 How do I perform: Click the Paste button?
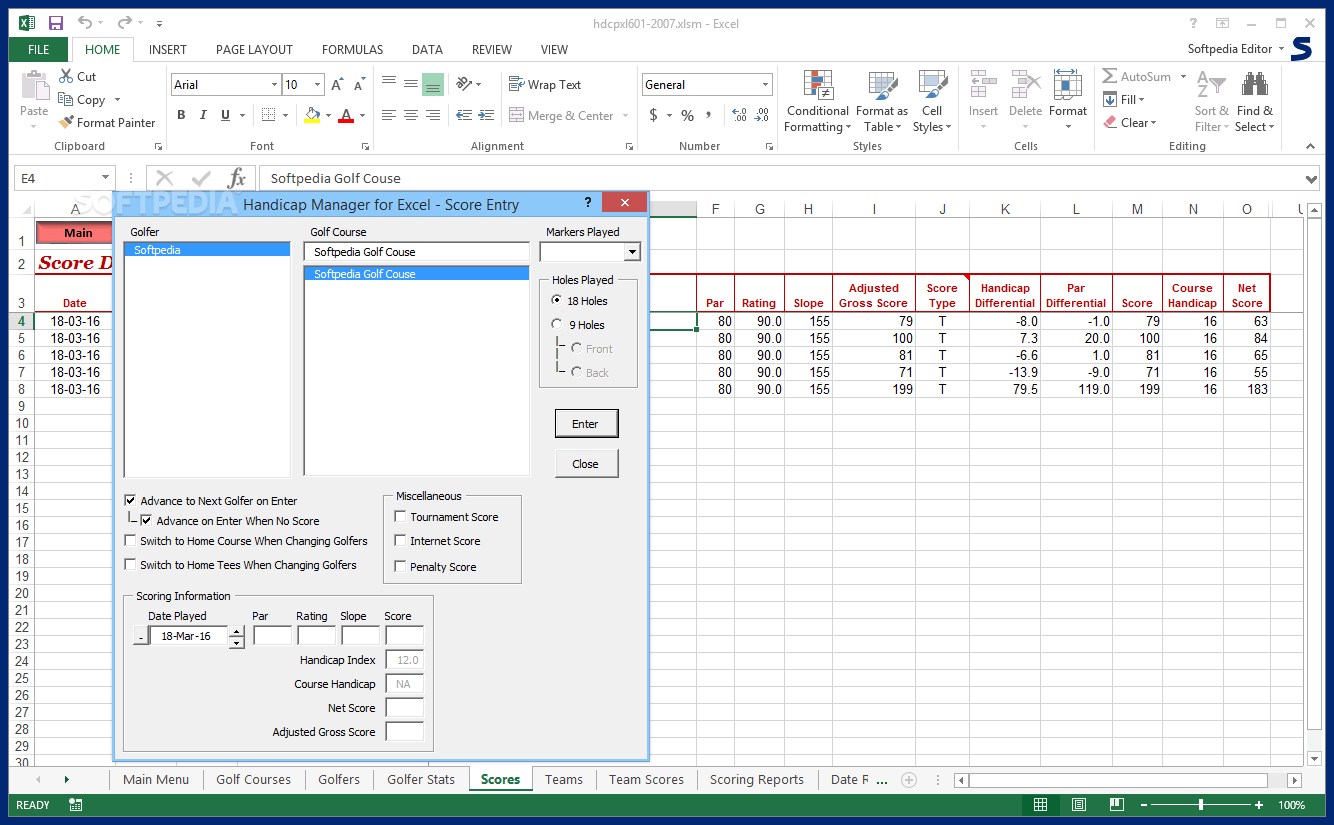point(35,97)
